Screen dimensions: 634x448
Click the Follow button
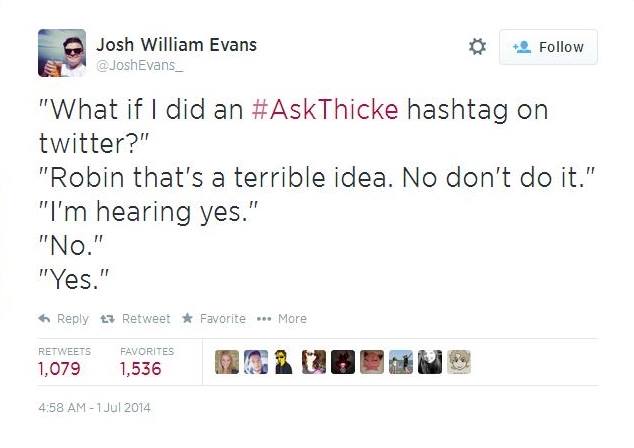click(x=549, y=47)
